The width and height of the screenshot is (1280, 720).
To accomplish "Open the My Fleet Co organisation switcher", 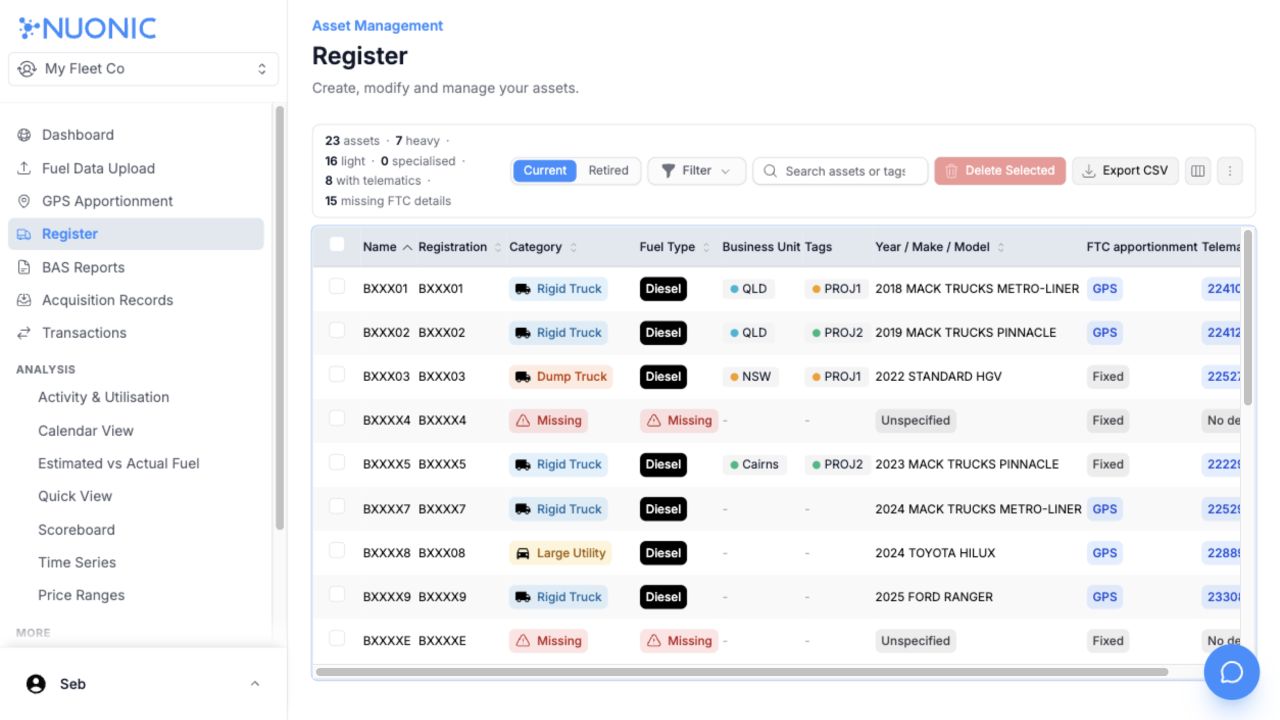I will pos(143,69).
